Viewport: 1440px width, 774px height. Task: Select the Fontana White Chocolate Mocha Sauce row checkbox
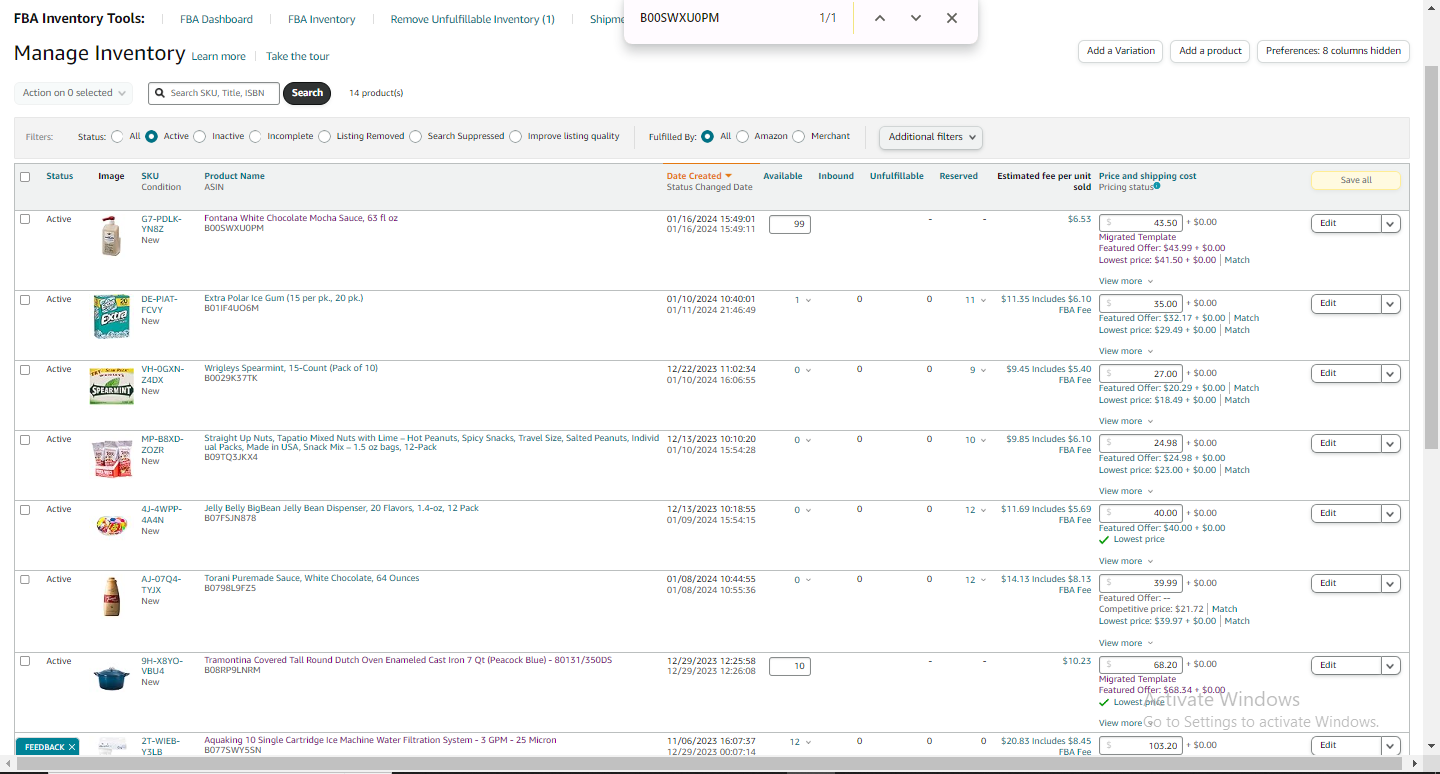coord(25,219)
